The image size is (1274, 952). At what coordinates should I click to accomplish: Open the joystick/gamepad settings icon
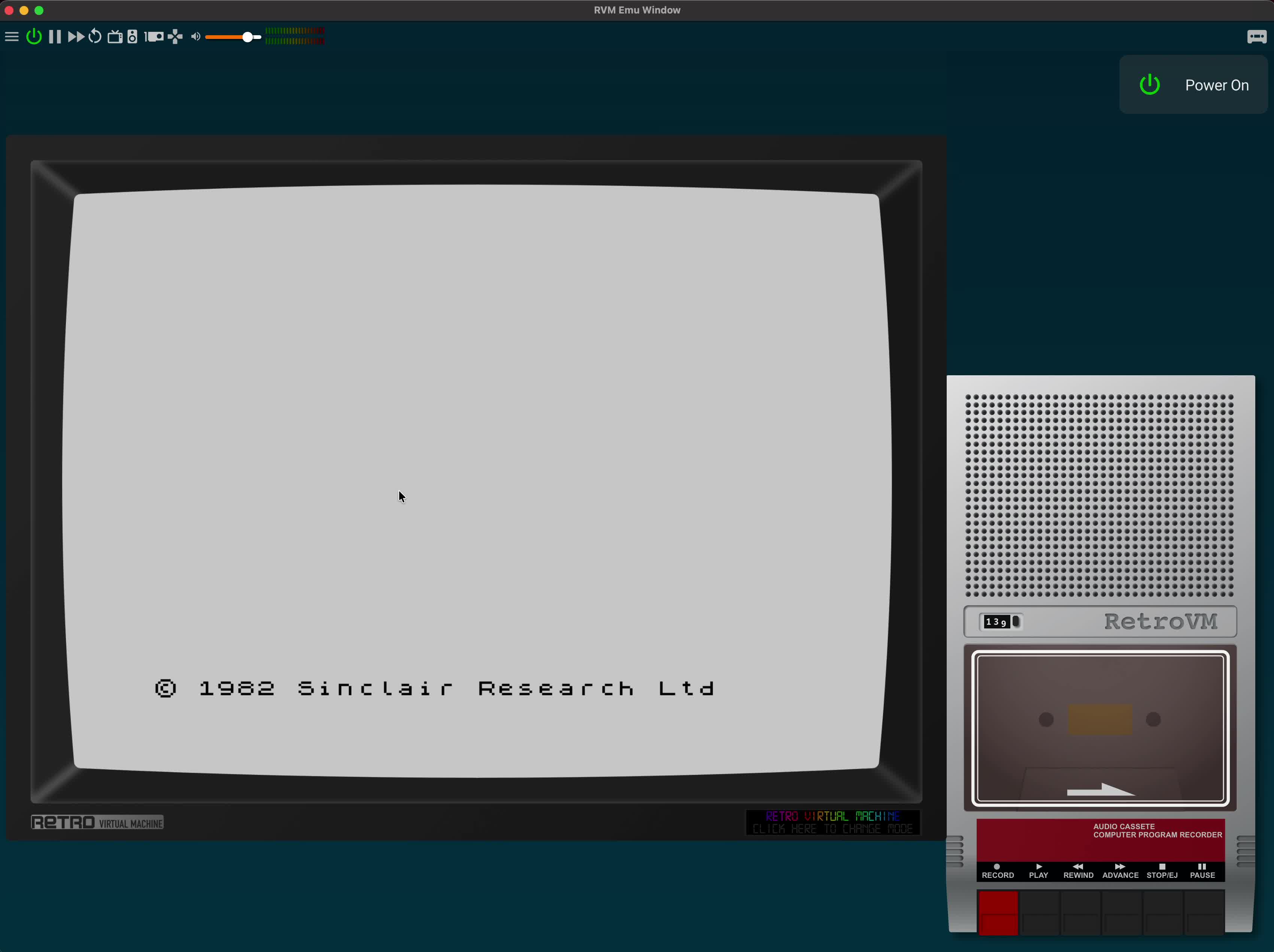point(175,37)
